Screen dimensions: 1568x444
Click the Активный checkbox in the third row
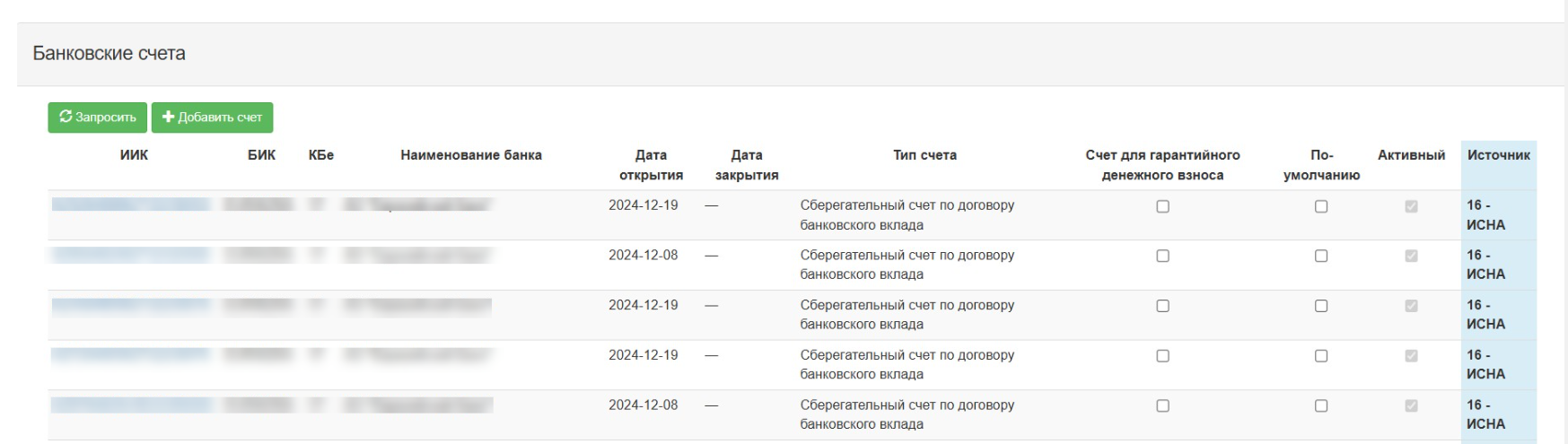pyautogui.click(x=1411, y=306)
